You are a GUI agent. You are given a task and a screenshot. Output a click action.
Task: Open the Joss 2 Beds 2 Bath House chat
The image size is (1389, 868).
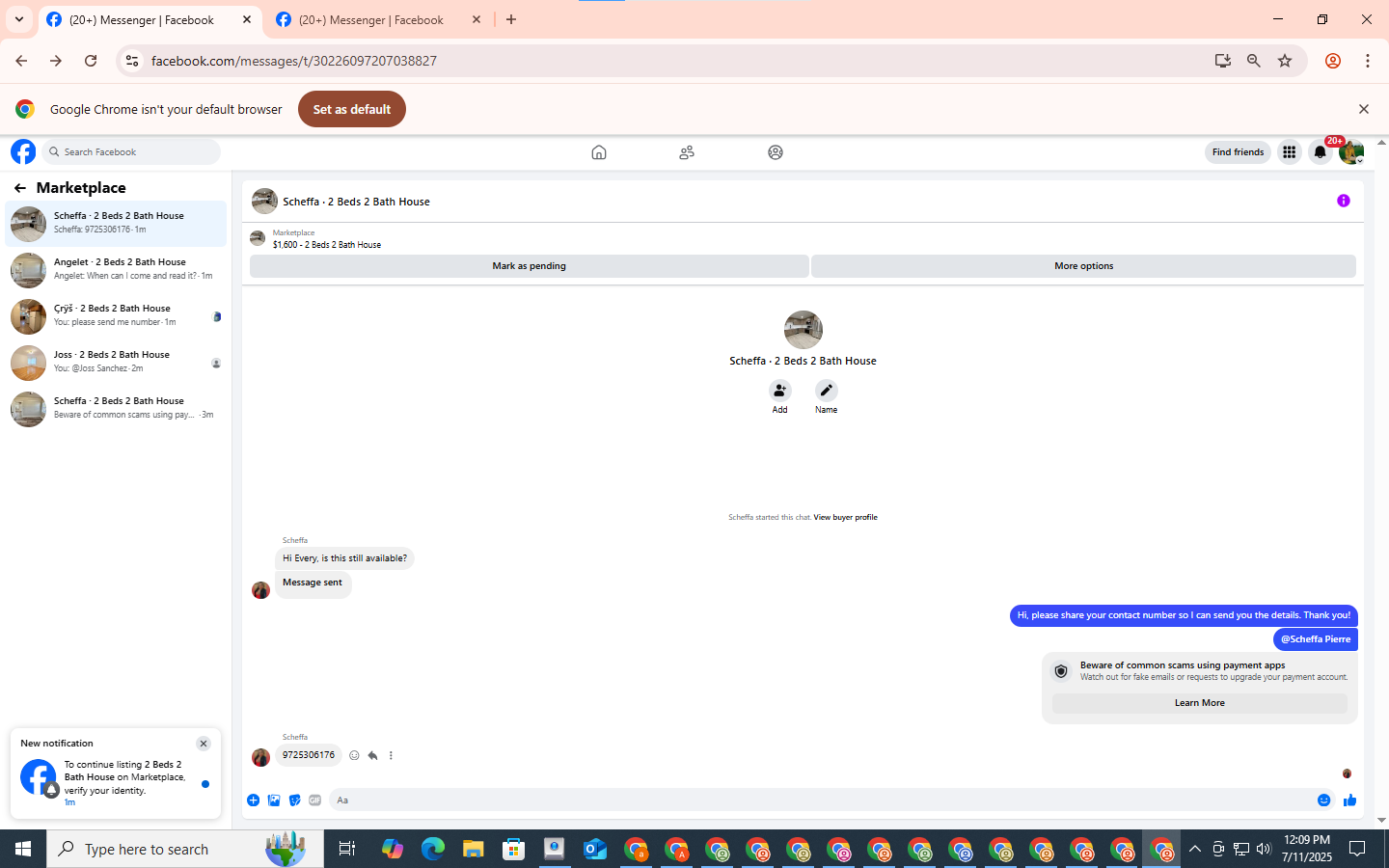[116, 363]
